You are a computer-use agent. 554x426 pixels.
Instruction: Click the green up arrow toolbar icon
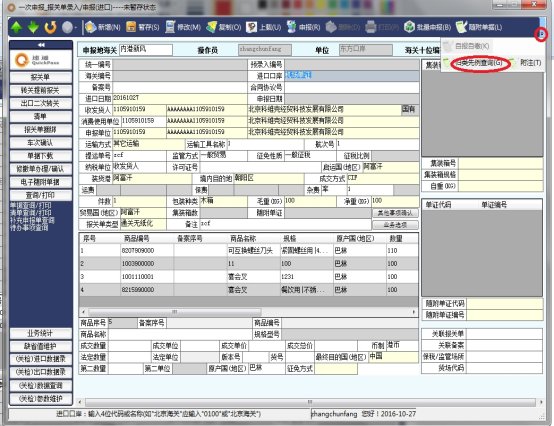(17, 27)
